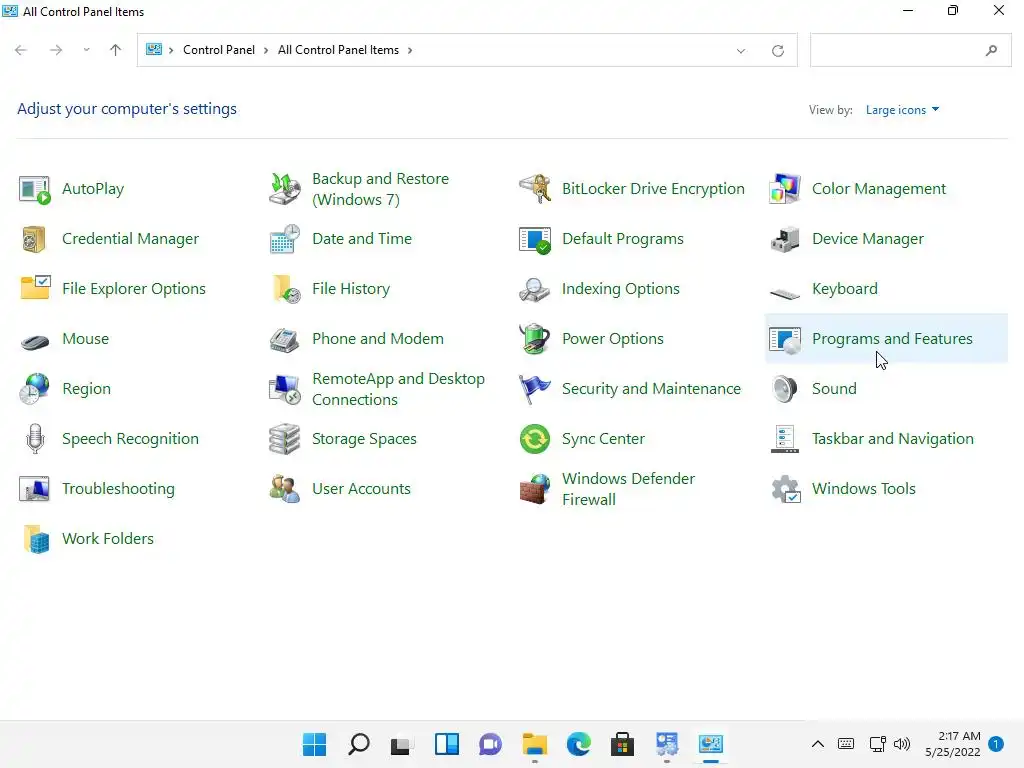Image resolution: width=1024 pixels, height=768 pixels.
Task: Open the View by Large icons dropdown
Action: coord(902,110)
